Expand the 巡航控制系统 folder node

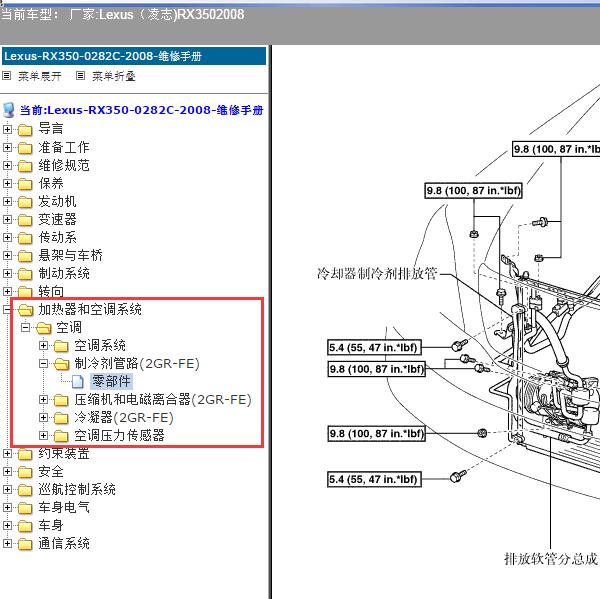pos(7,489)
